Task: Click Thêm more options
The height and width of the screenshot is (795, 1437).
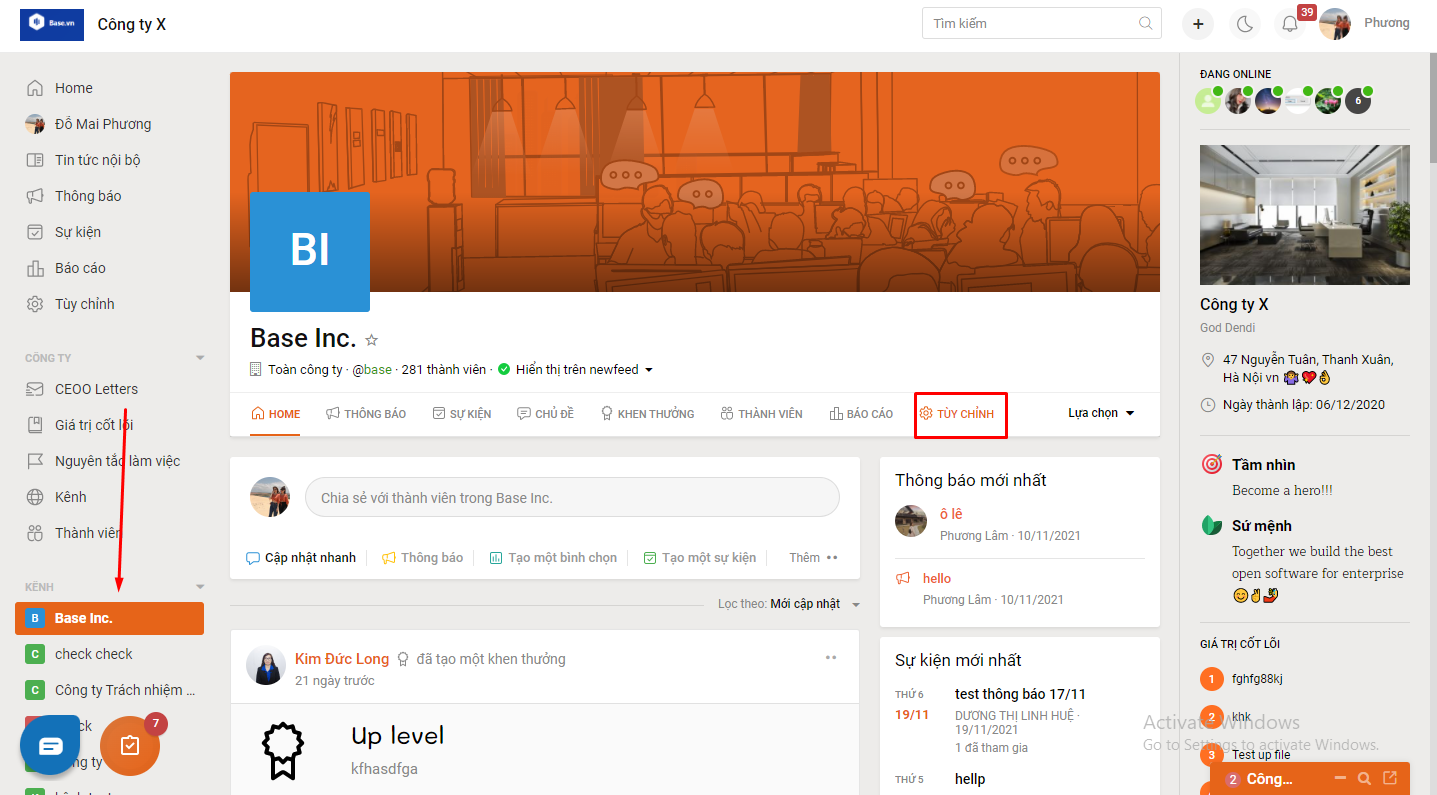Action: click(813, 558)
